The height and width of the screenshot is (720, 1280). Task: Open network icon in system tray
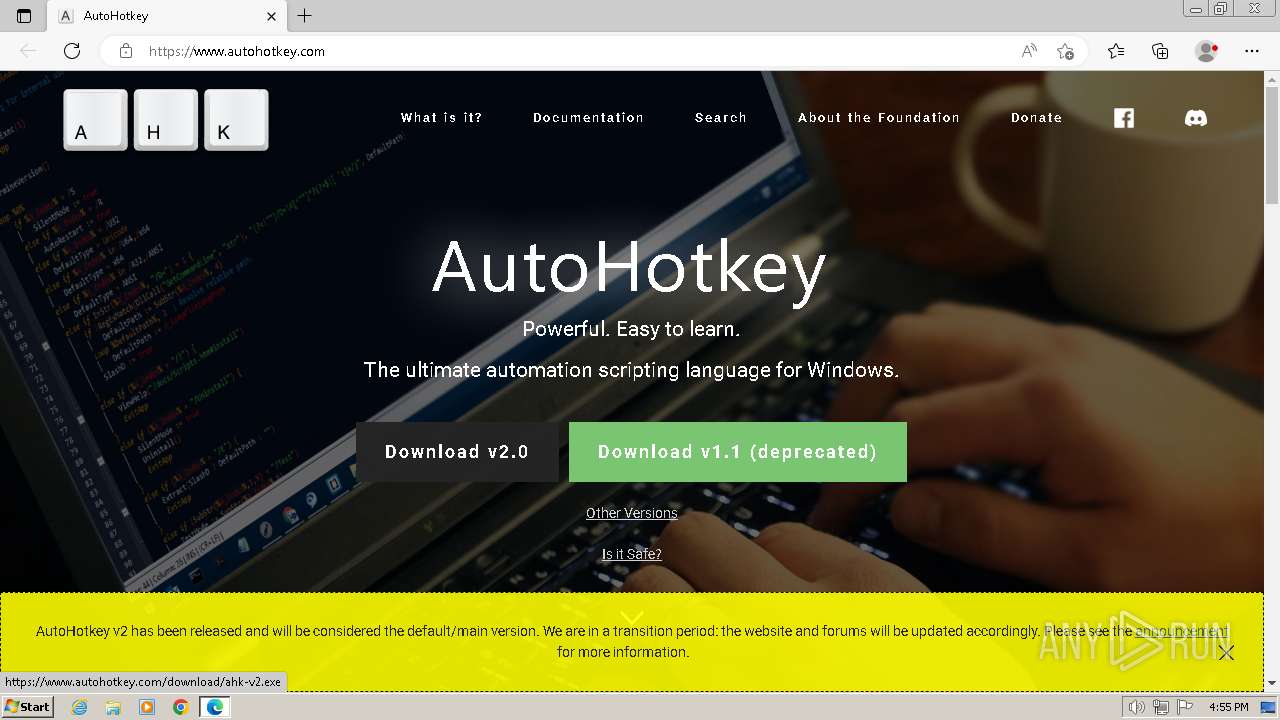[1160, 707]
